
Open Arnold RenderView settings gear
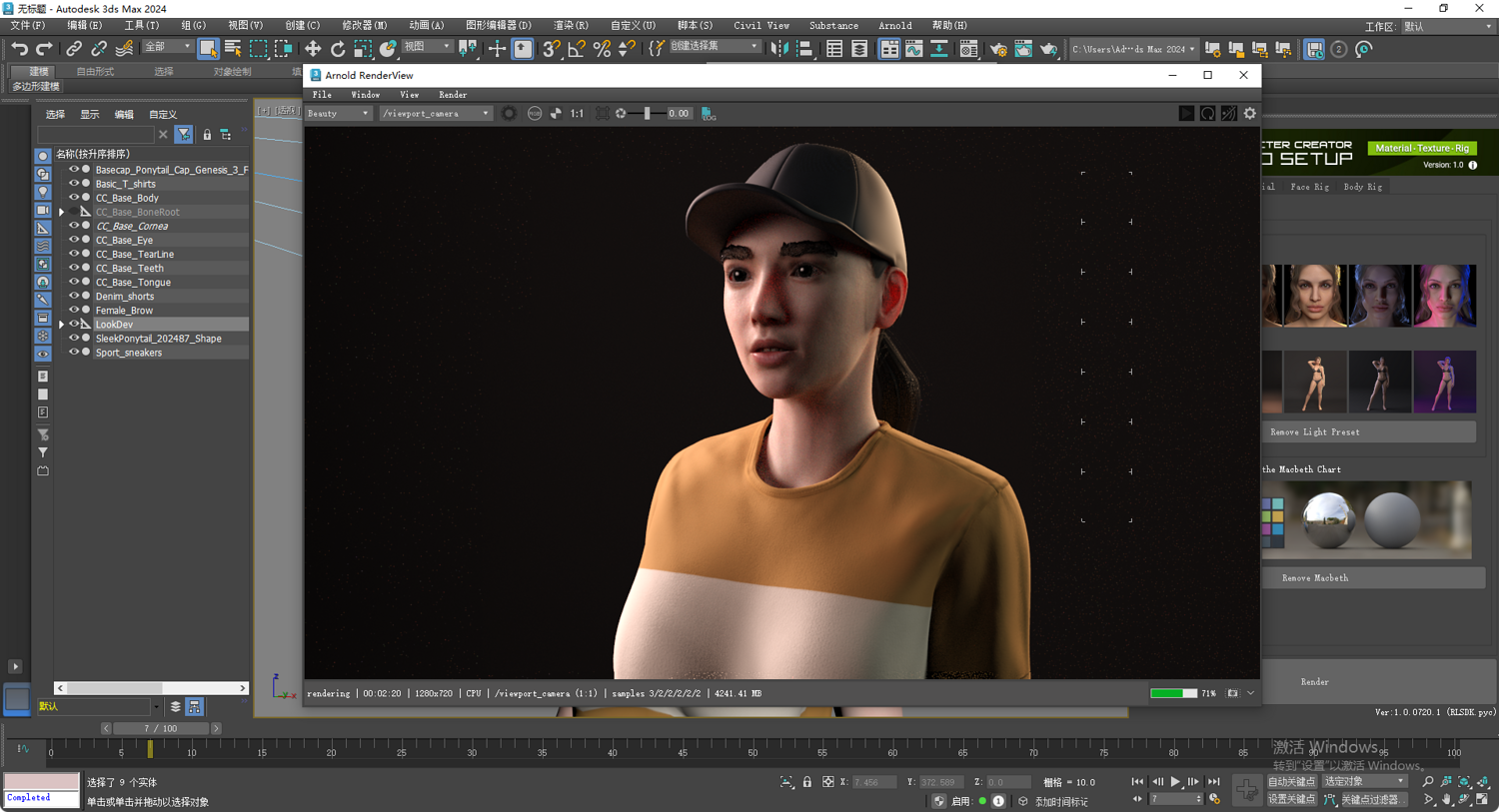coord(1249,114)
